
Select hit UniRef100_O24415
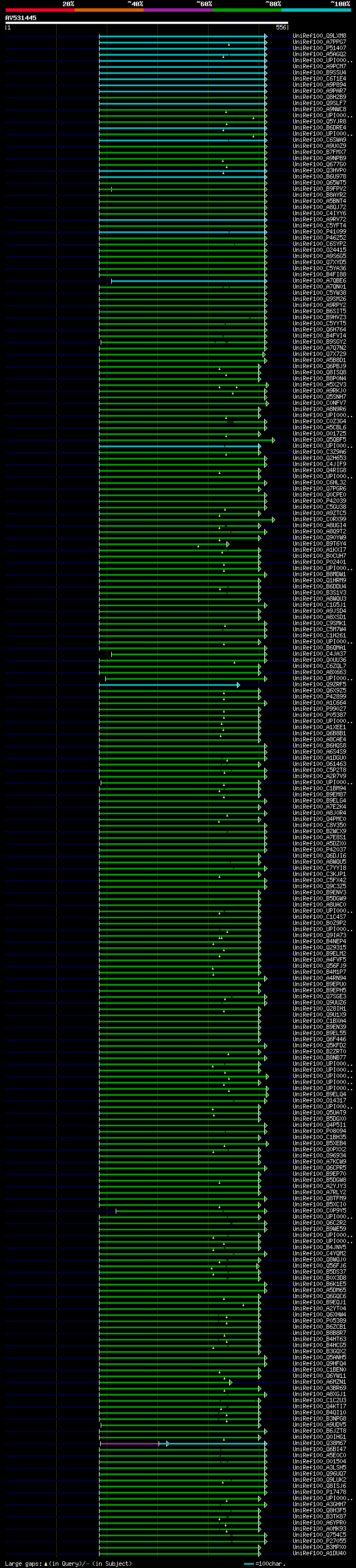point(319,250)
